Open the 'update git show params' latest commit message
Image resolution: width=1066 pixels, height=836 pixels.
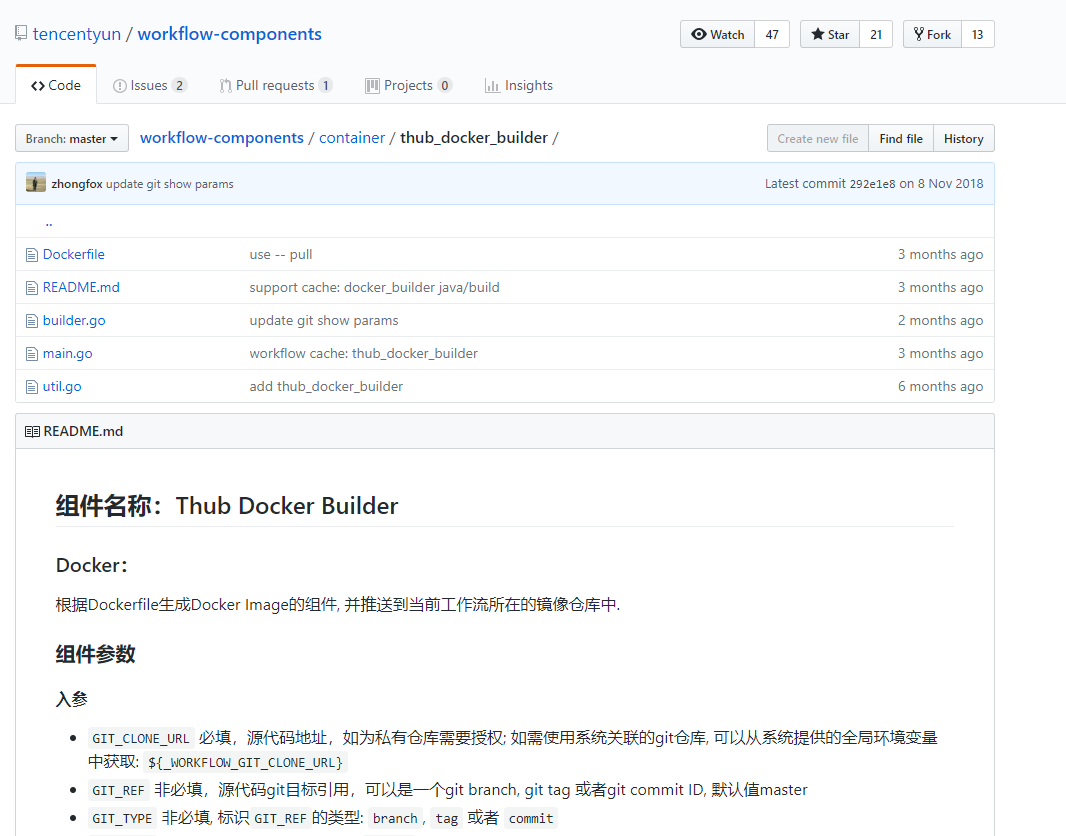[170, 184]
